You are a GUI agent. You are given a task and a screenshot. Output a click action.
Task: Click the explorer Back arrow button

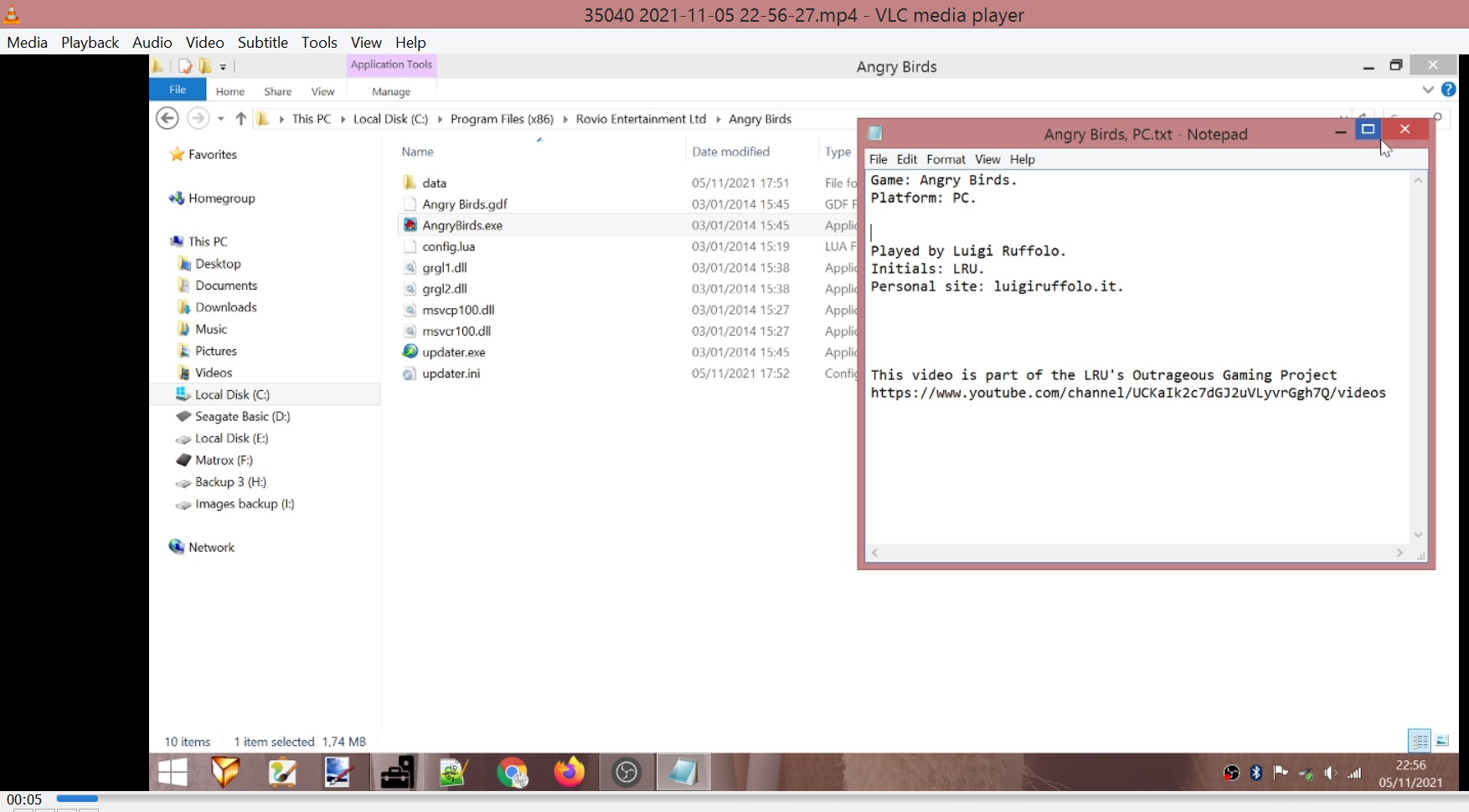(168, 119)
